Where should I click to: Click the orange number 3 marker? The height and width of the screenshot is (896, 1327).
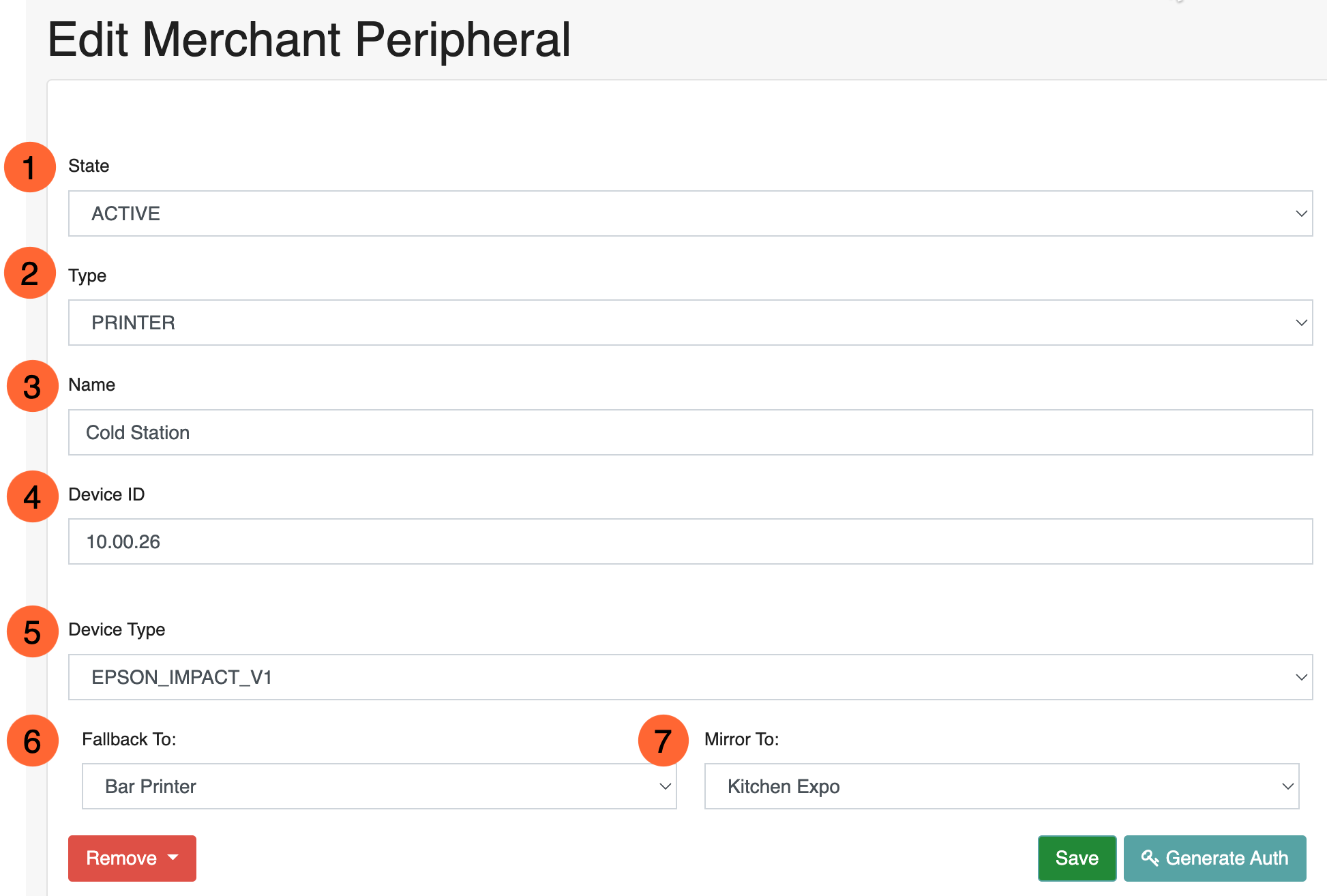(x=32, y=387)
